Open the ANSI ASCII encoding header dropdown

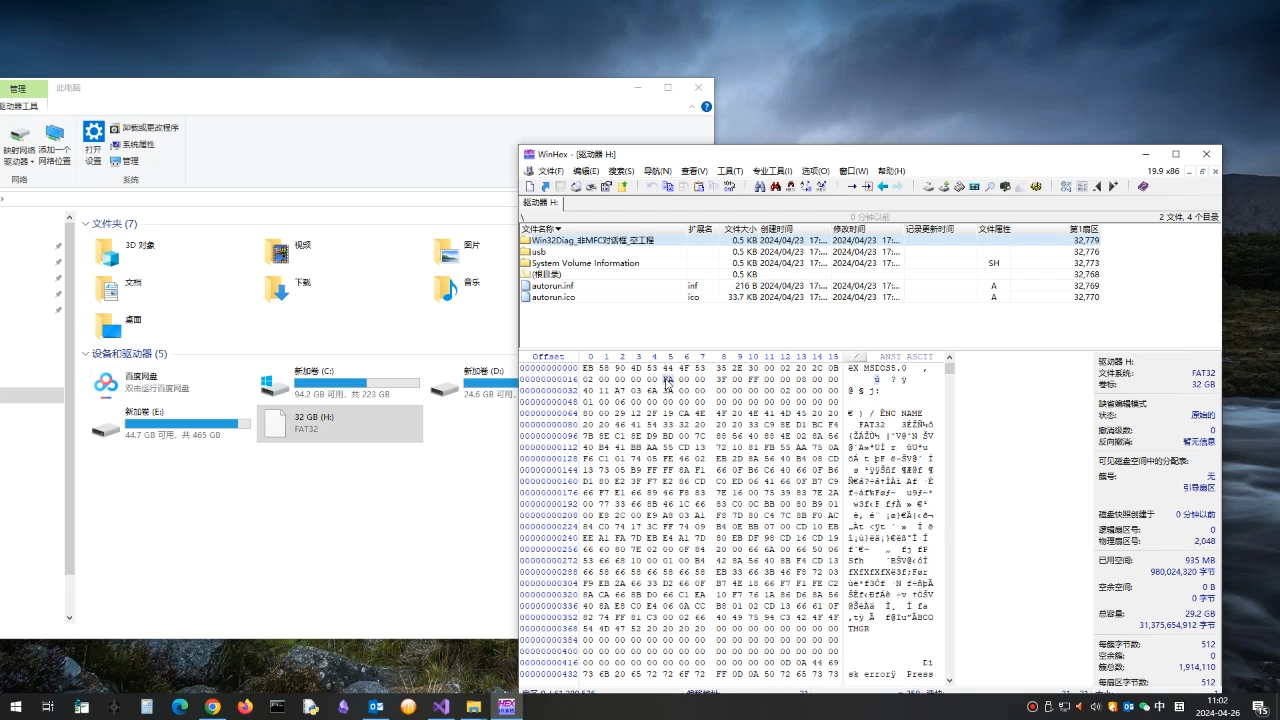(x=855, y=356)
